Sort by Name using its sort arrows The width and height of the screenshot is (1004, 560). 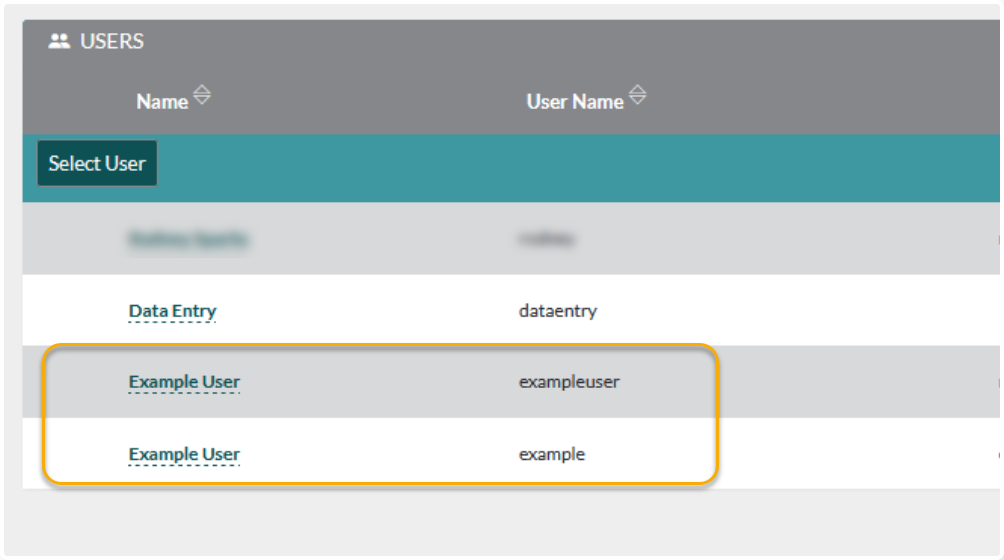[x=202, y=96]
